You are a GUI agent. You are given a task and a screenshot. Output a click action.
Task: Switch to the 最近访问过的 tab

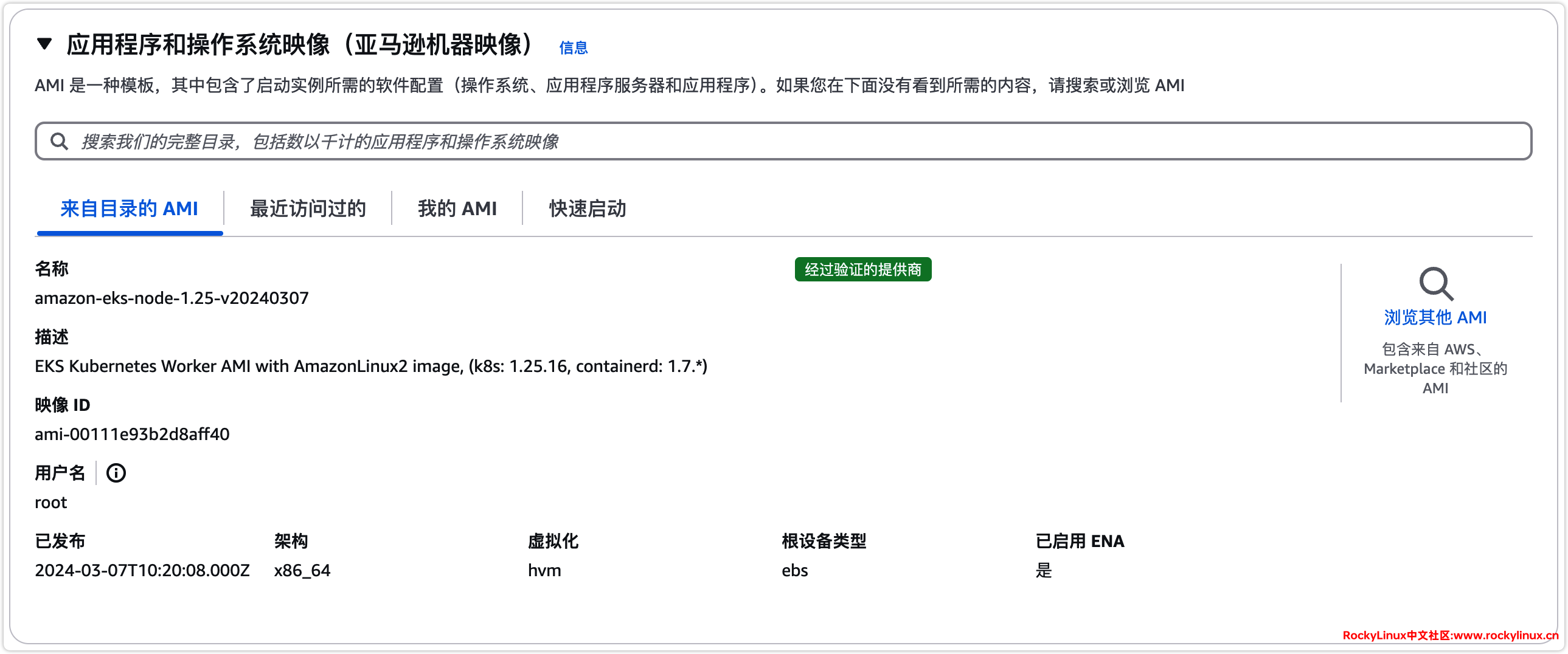coord(307,208)
